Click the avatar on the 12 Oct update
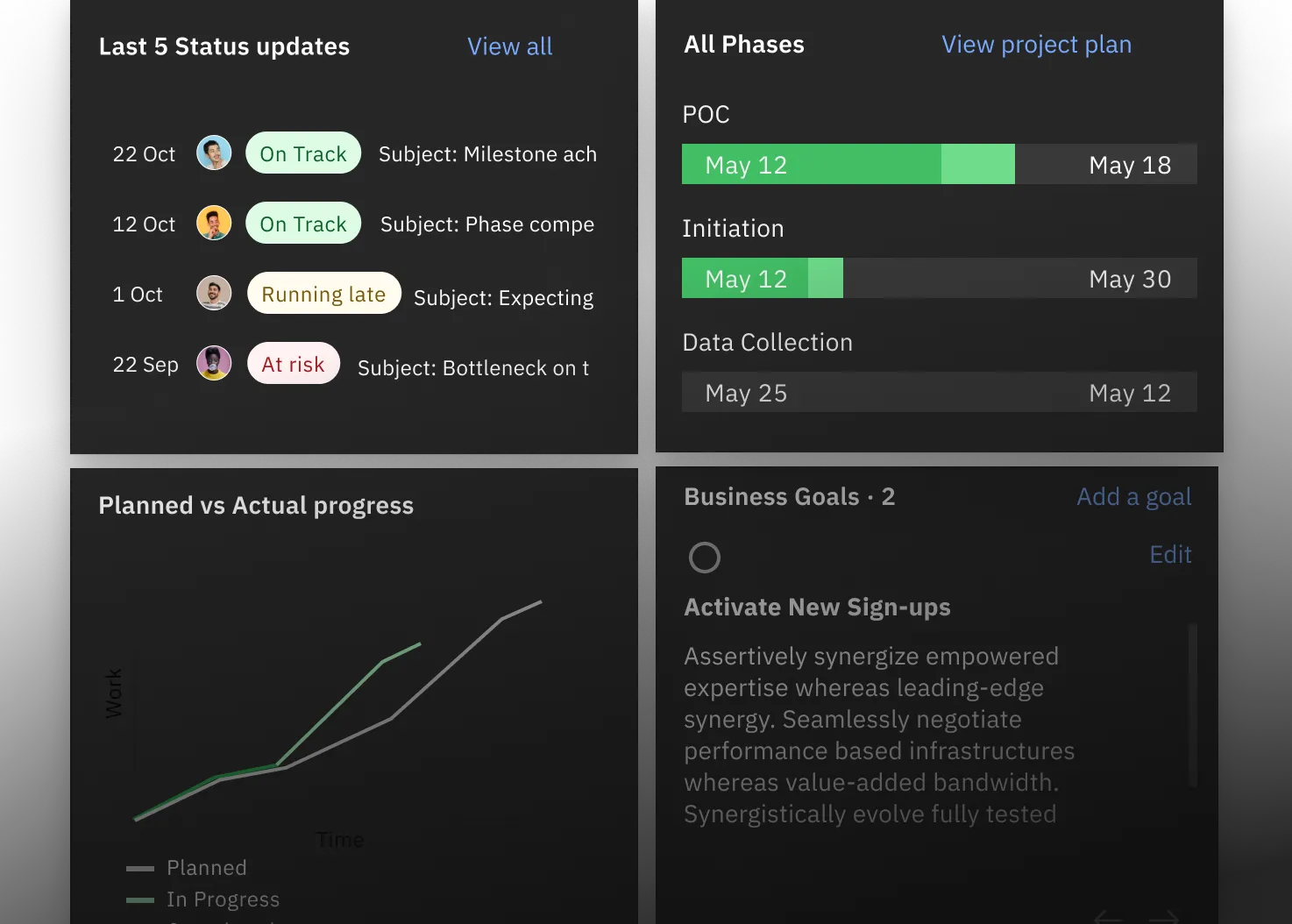Screen dimensions: 1292x924 214,224
